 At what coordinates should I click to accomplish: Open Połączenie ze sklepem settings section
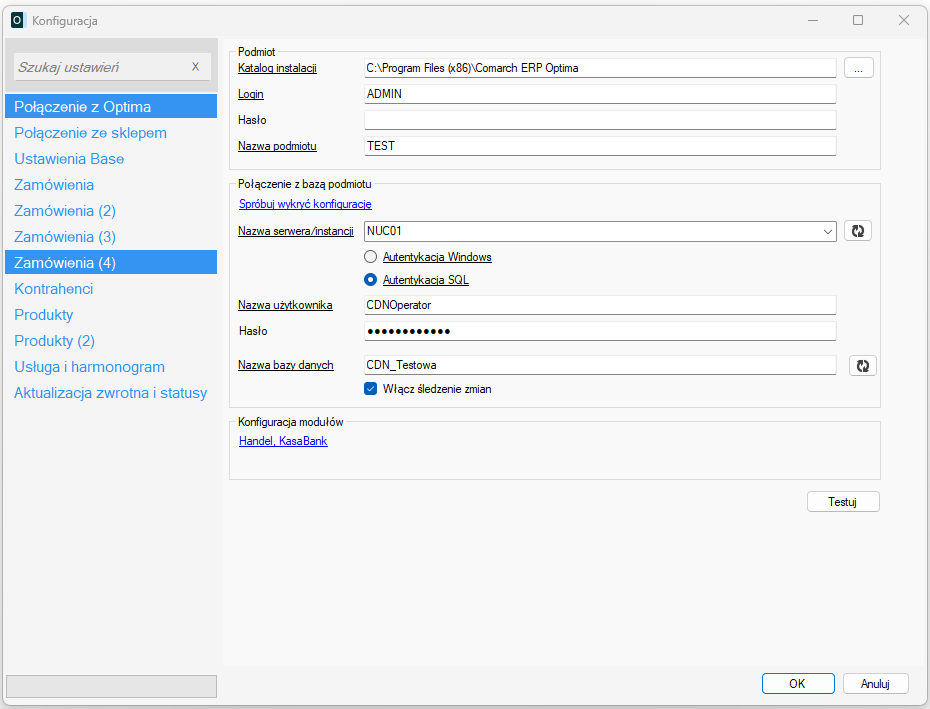click(90, 133)
